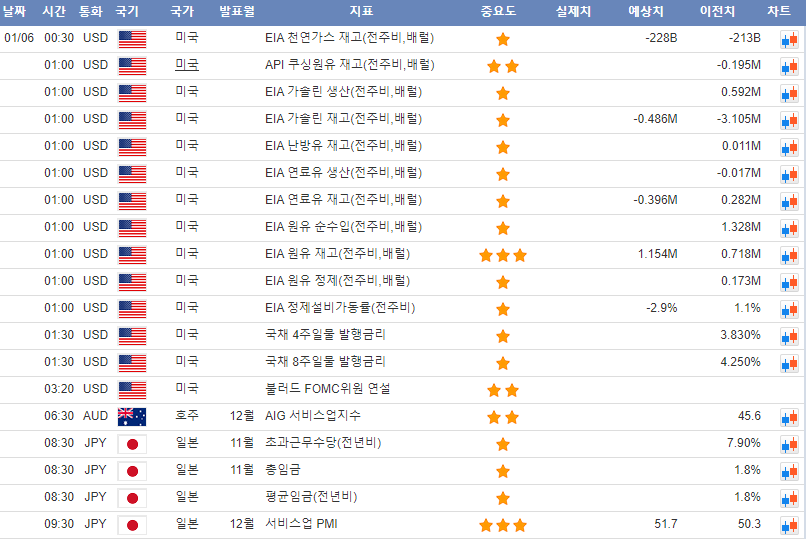Screen dimensions: 806x539
Task: Click two-star importance in AIG 서비스업지수 row
Action: click(x=503, y=417)
